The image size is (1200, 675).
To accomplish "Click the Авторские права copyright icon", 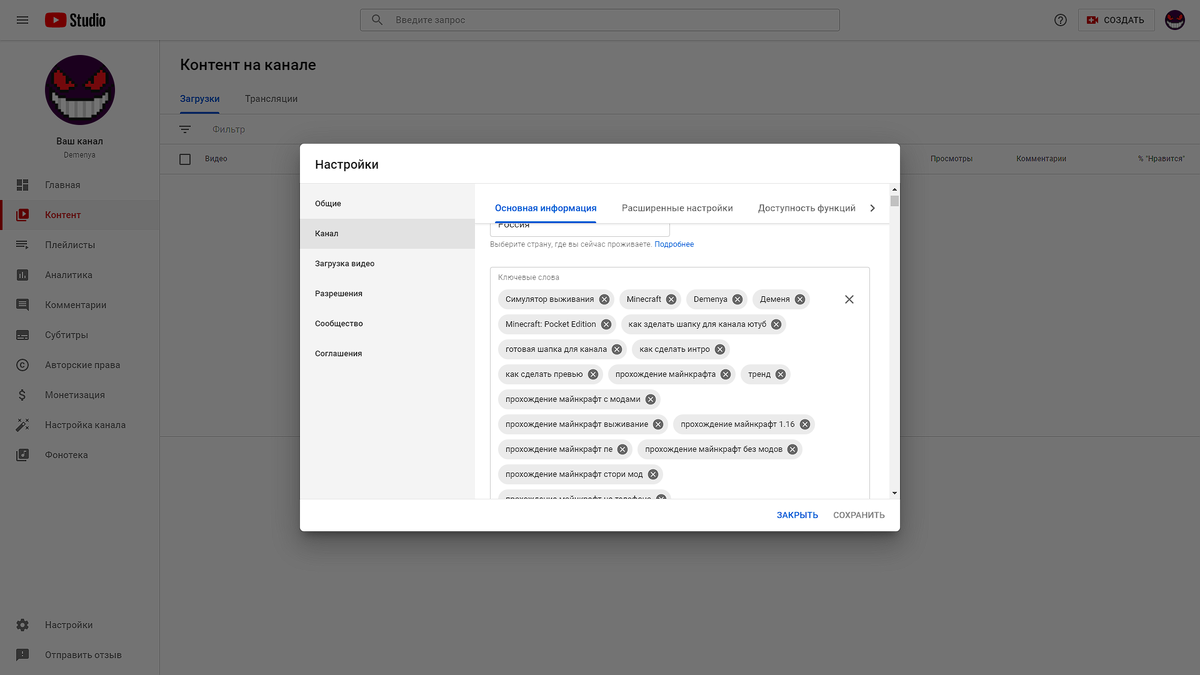I will [22, 365].
